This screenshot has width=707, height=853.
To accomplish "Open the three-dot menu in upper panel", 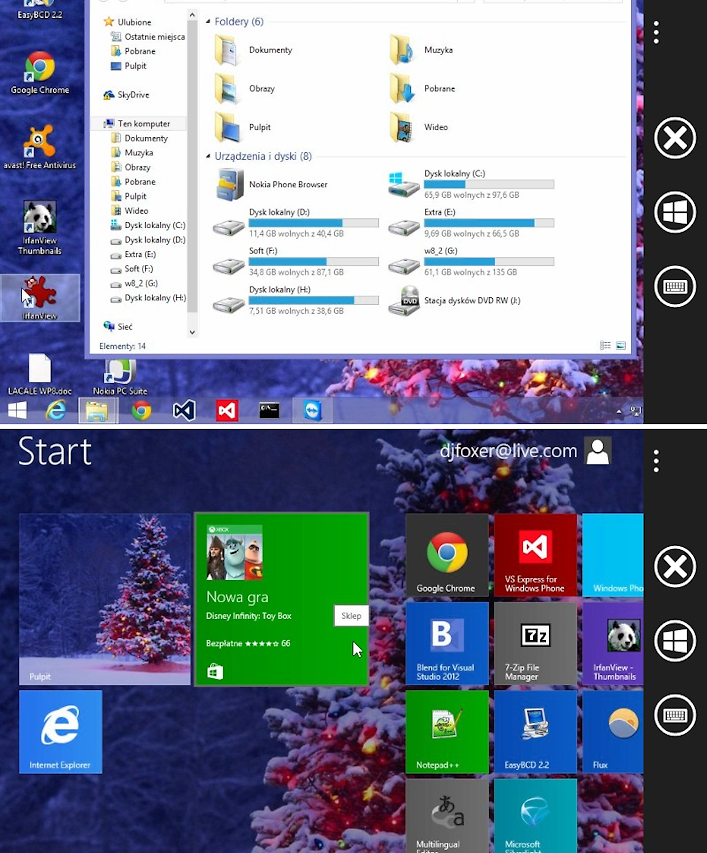I will [657, 33].
